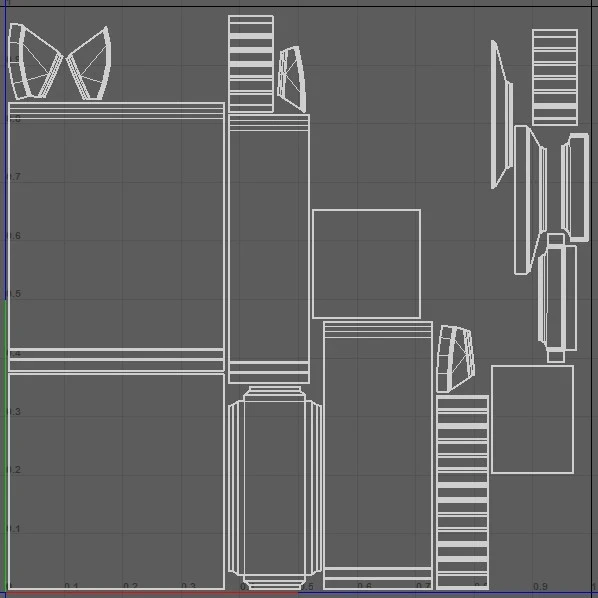Screen dimensions: 598x598
Task: Select the long striped UV shell at bottom right
Action: [462, 492]
